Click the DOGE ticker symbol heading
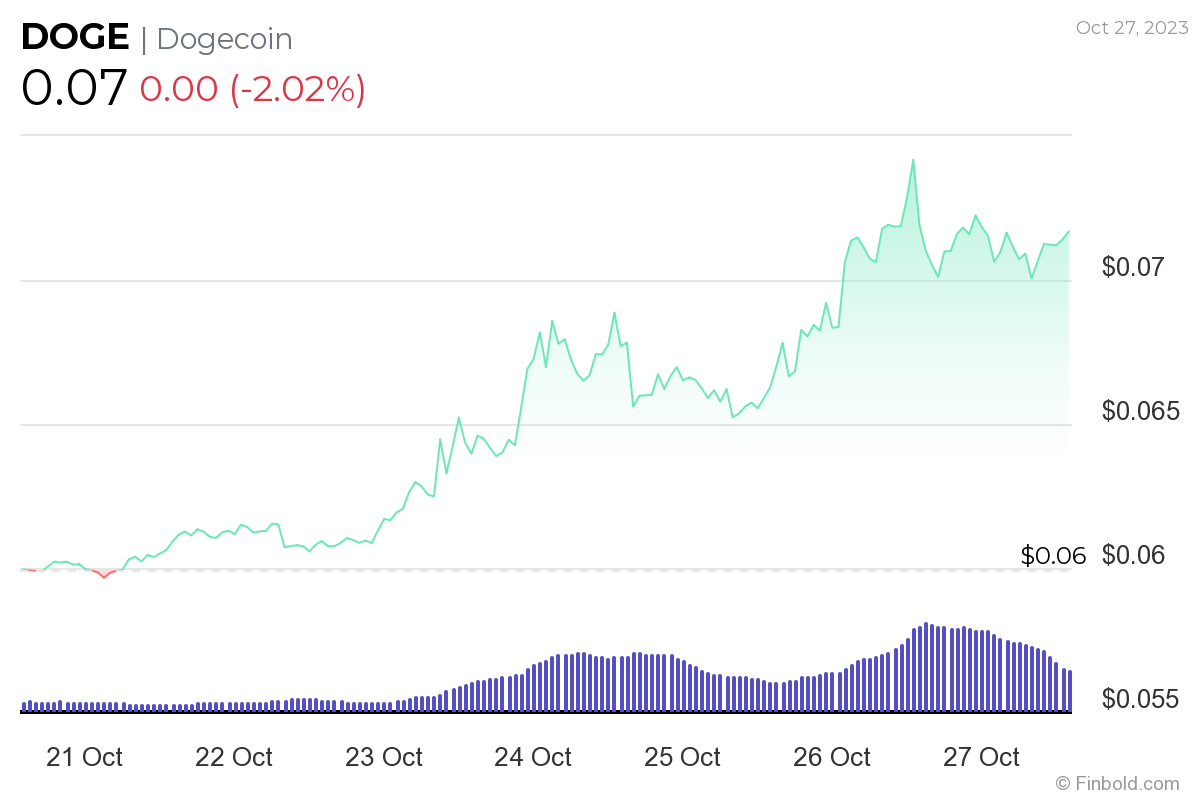The width and height of the screenshot is (1200, 800). coord(75,38)
